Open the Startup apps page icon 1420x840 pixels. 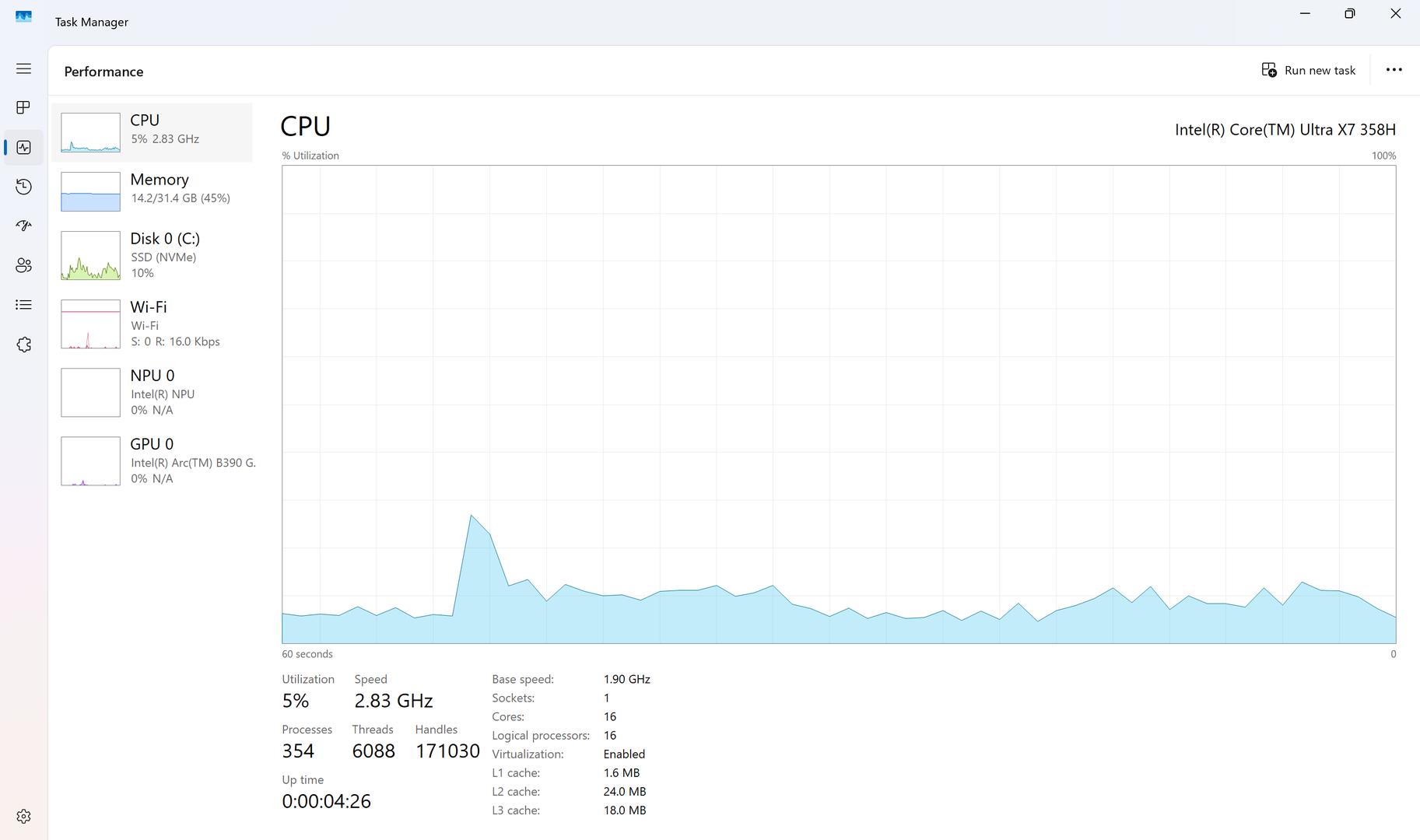[x=23, y=226]
